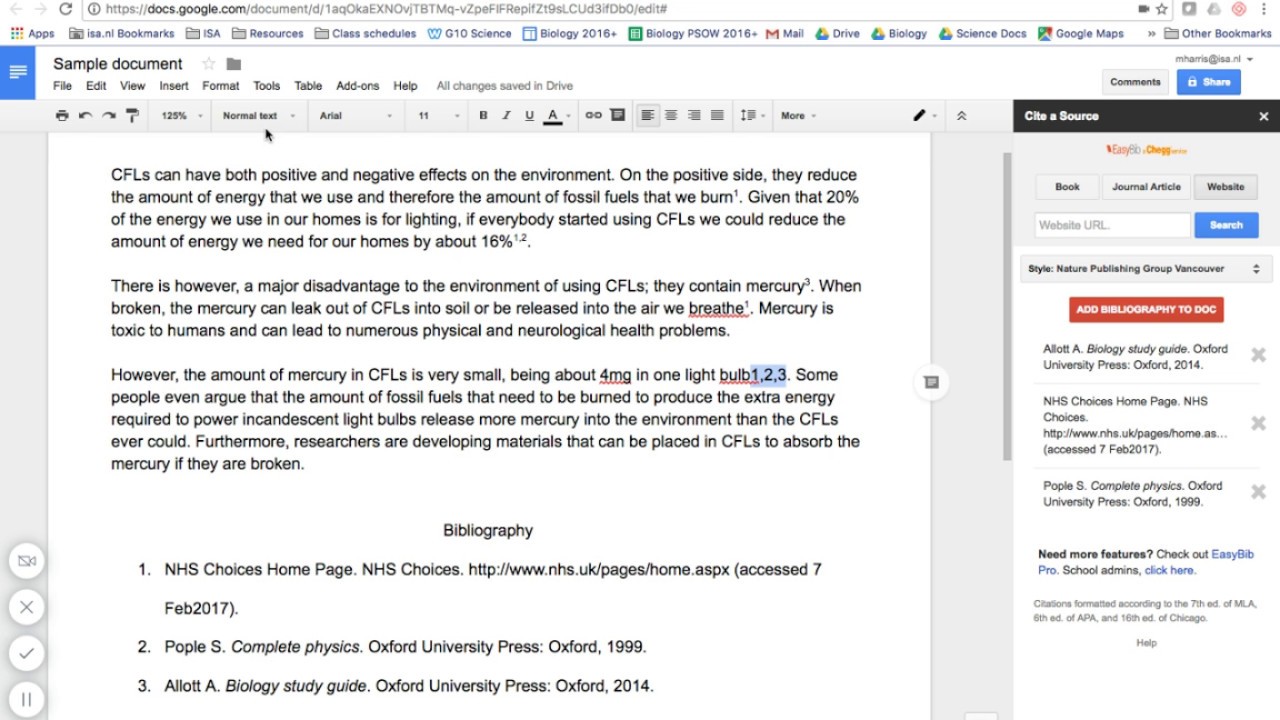Set left text alignment
Screen dimensions: 1280x720
(648, 116)
